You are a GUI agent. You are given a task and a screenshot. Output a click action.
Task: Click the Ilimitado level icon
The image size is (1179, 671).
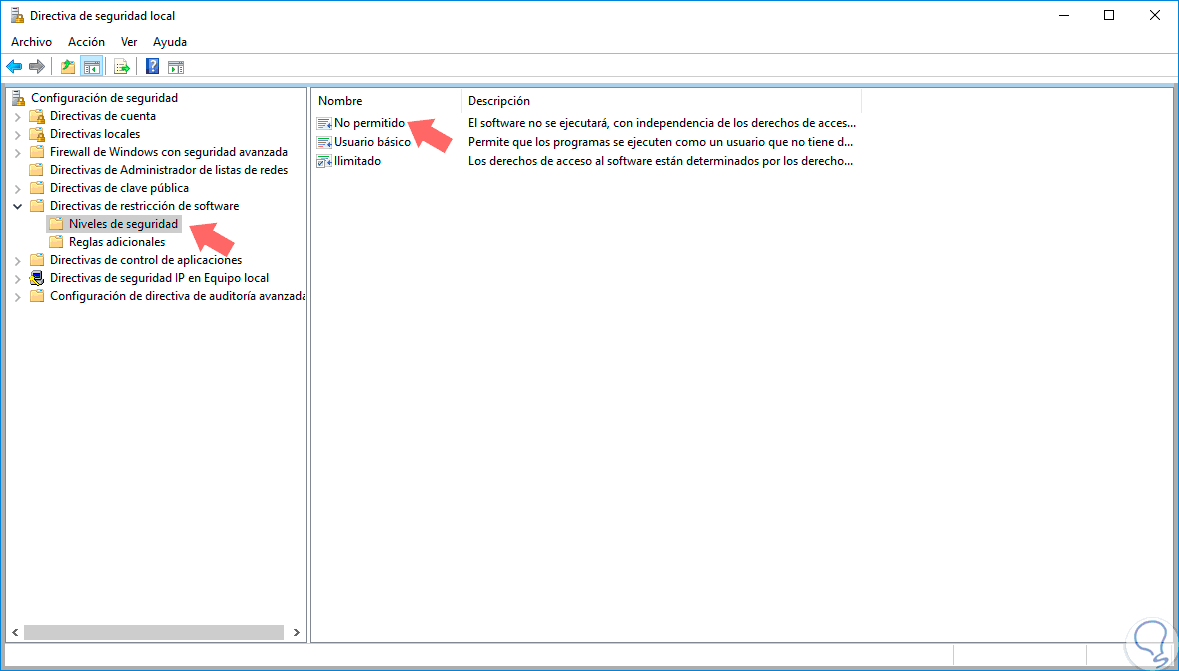[x=324, y=161]
